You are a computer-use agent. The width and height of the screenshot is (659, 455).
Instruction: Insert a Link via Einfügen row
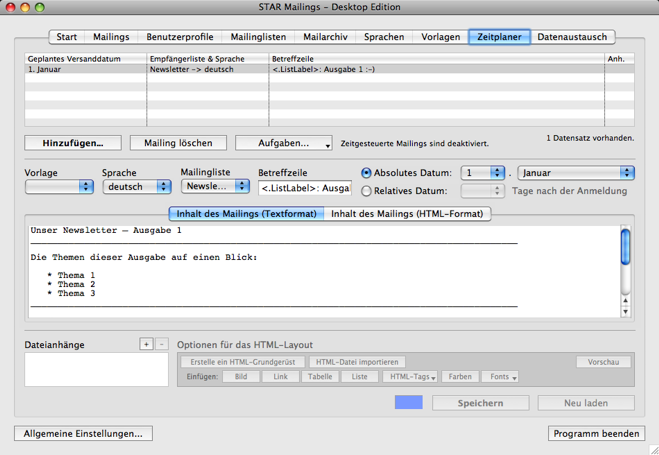[280, 376]
